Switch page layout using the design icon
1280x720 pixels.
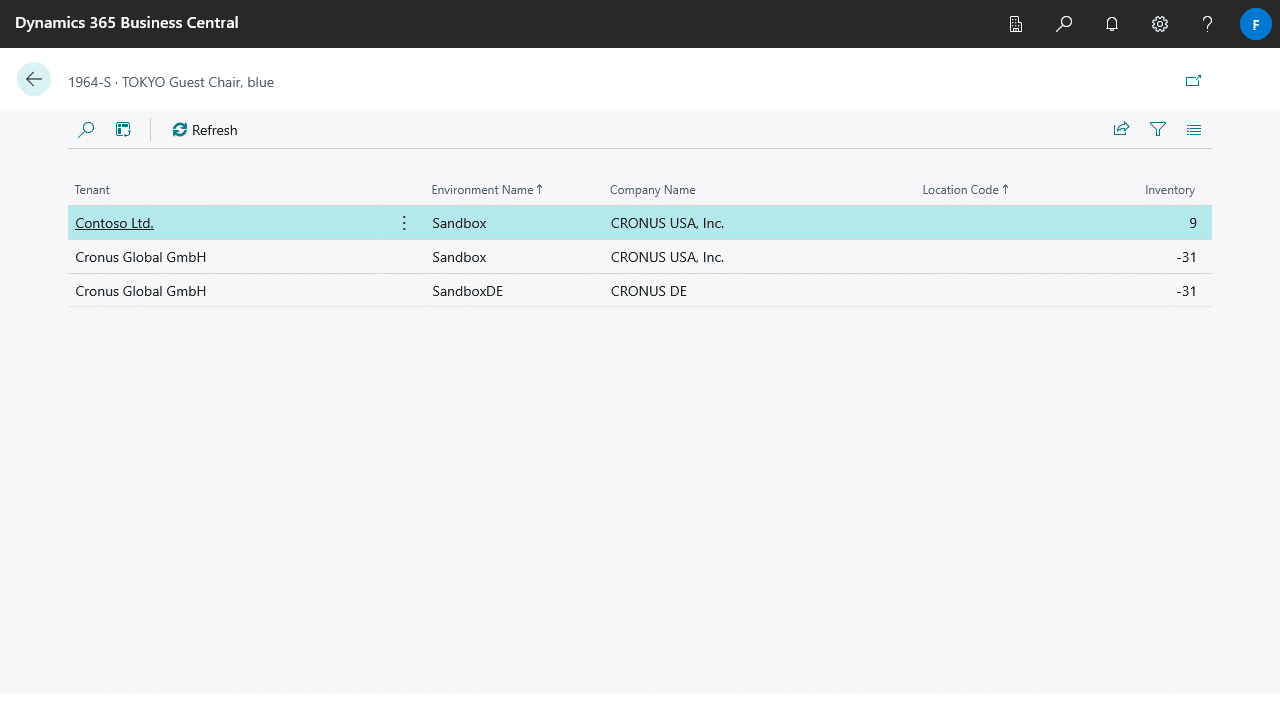tap(123, 129)
